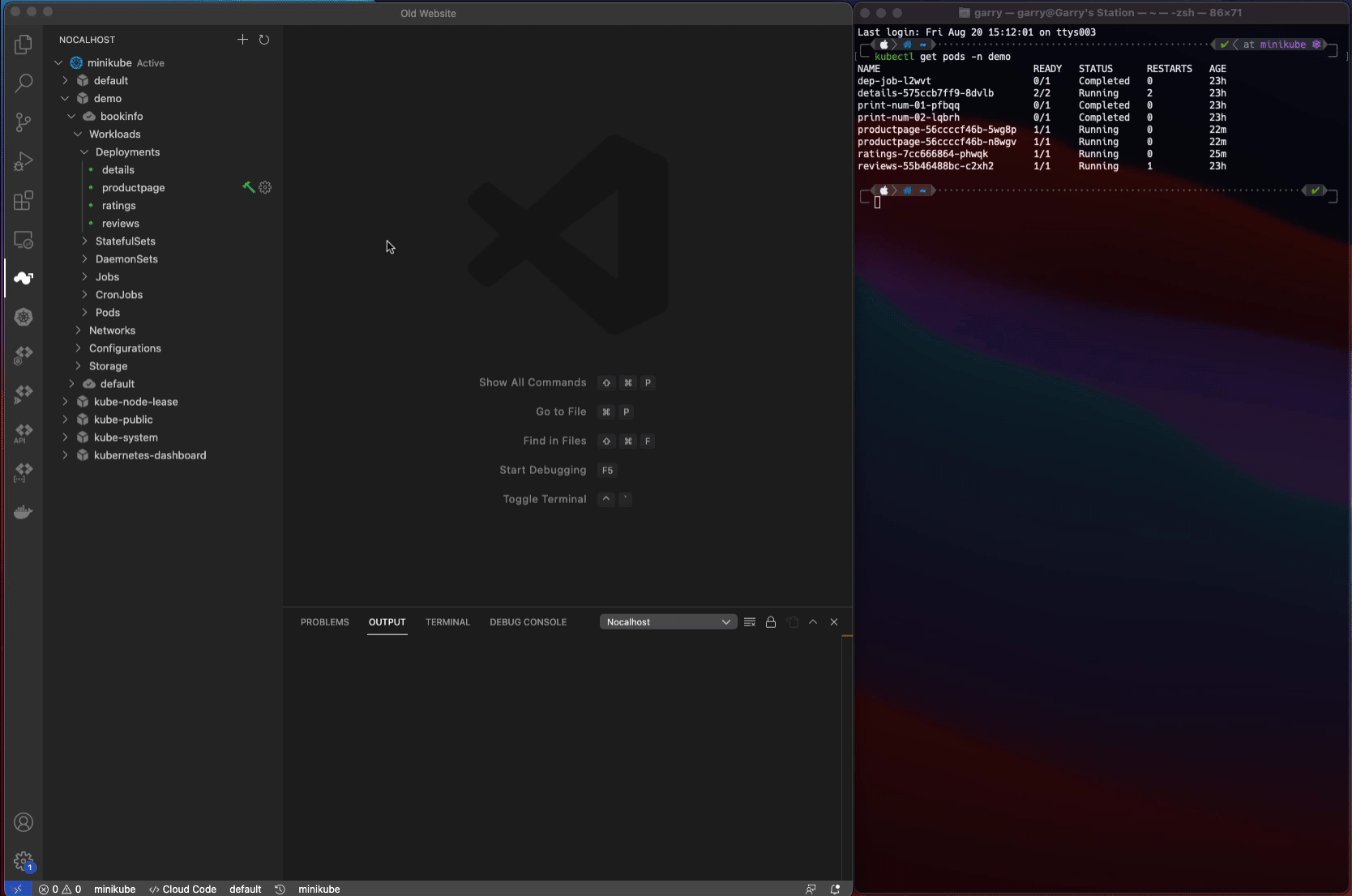Add a cluster with the plus icon
This screenshot has width=1352, height=896.
pos(242,39)
